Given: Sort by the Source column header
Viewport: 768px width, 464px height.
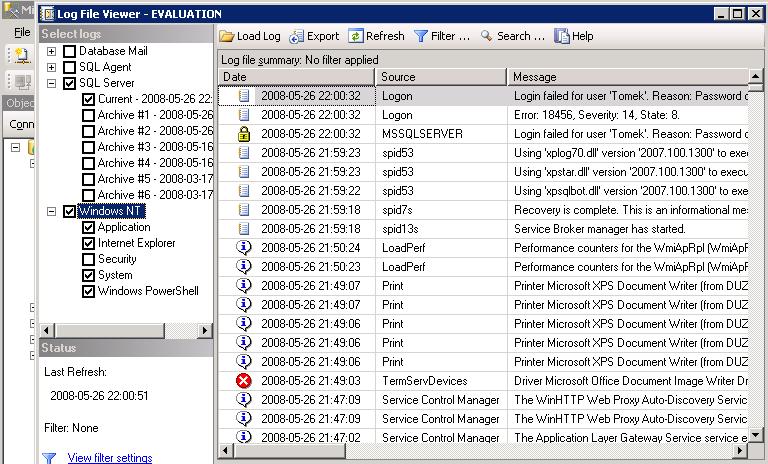Looking at the screenshot, I should click(x=441, y=77).
